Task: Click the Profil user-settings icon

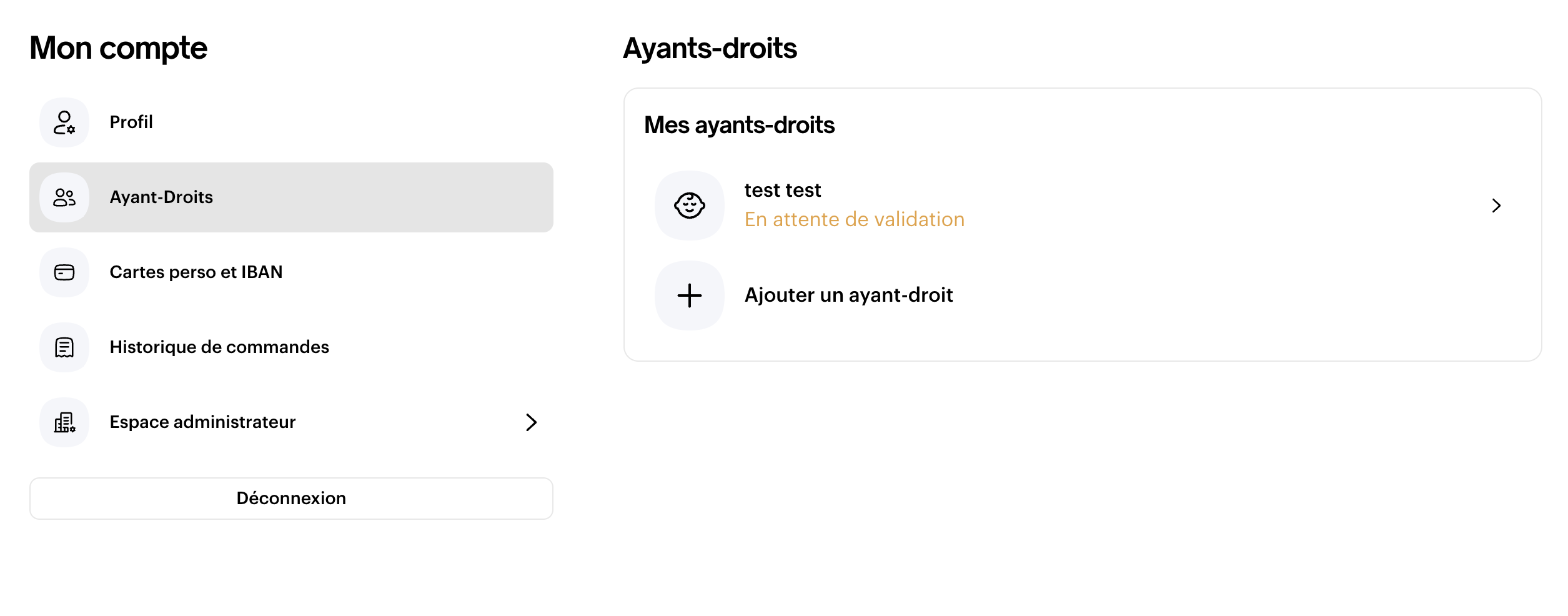Action: 64,122
